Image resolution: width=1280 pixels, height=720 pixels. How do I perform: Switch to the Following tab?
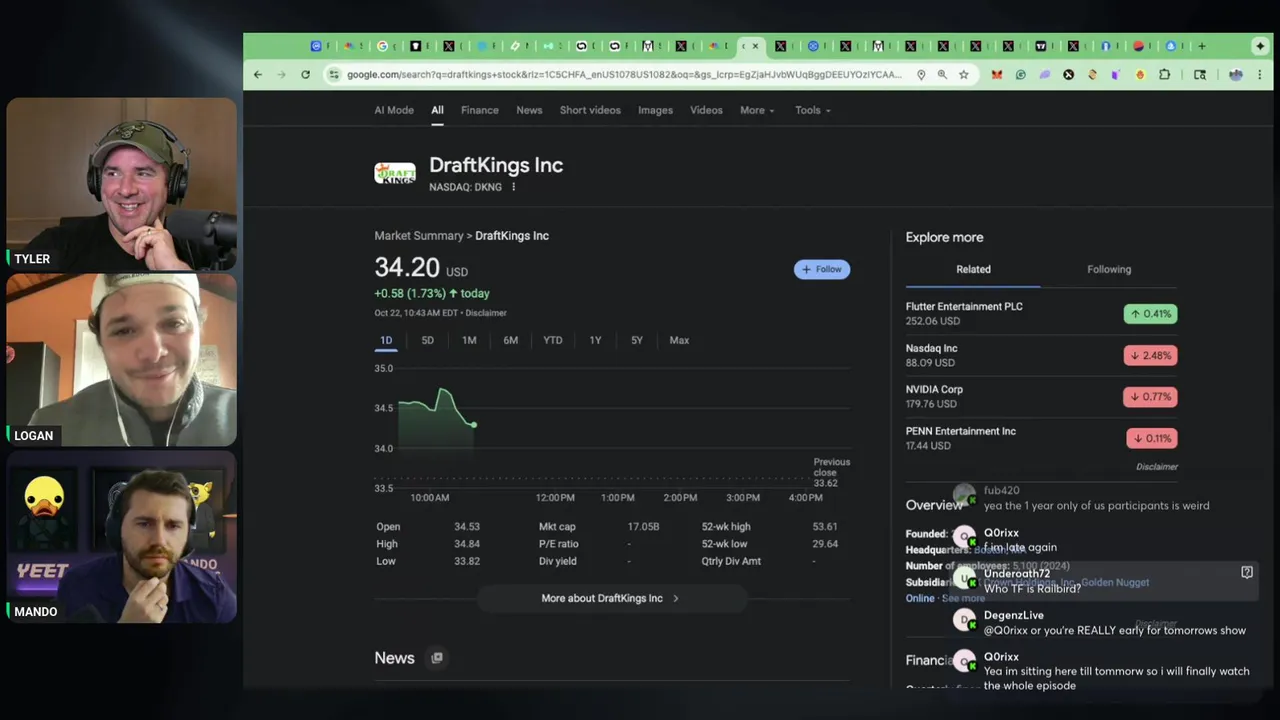pos(1109,269)
